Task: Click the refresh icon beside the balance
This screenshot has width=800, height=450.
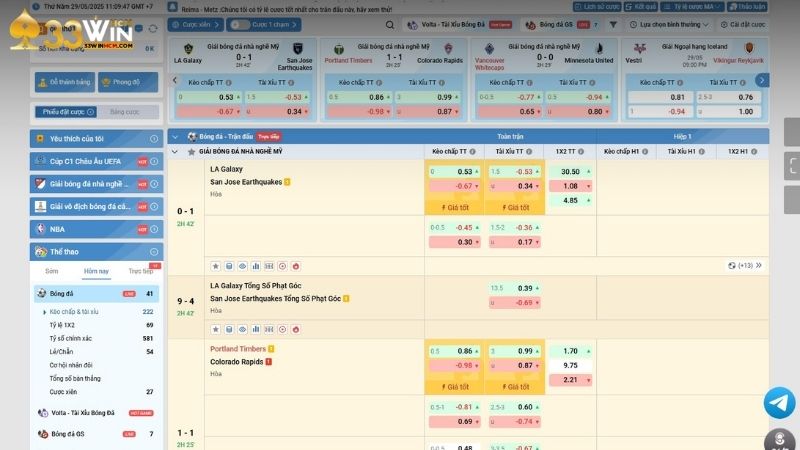Action: pos(153,29)
